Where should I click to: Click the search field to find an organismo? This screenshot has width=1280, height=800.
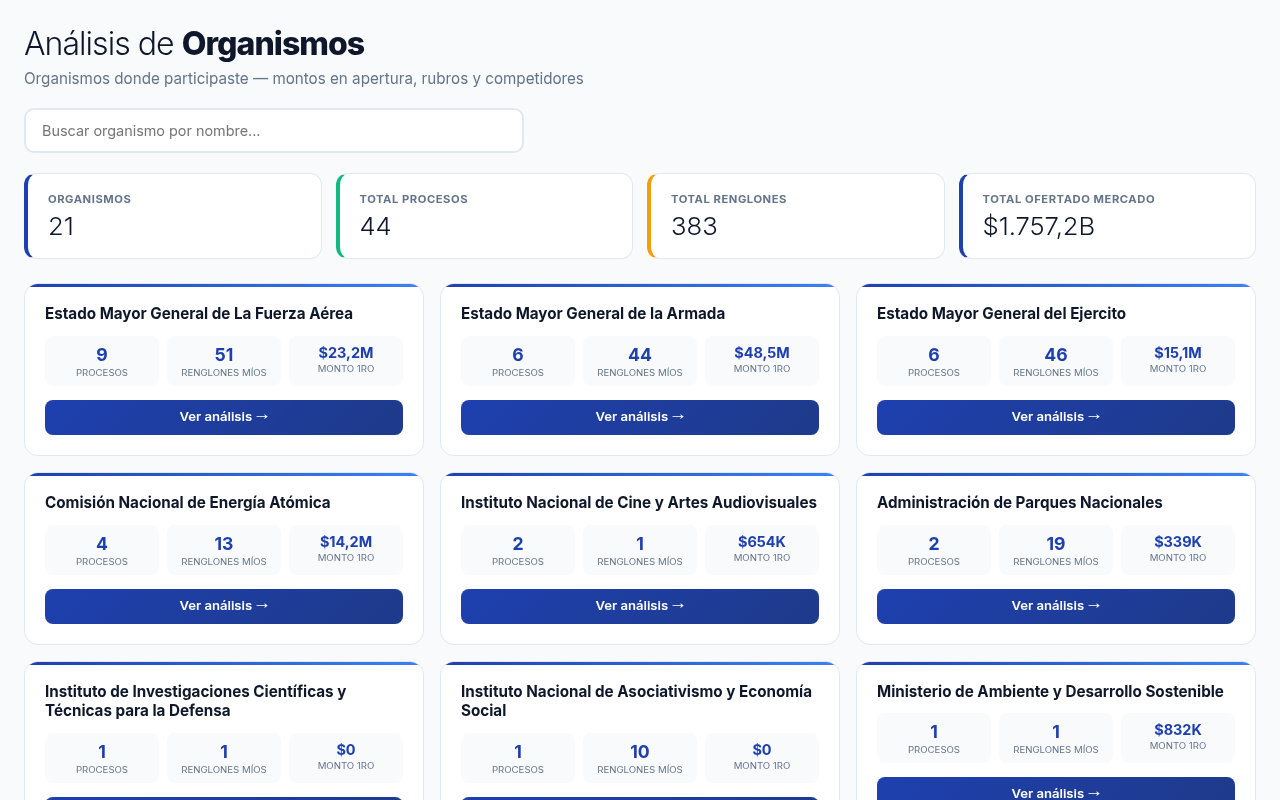(273, 130)
